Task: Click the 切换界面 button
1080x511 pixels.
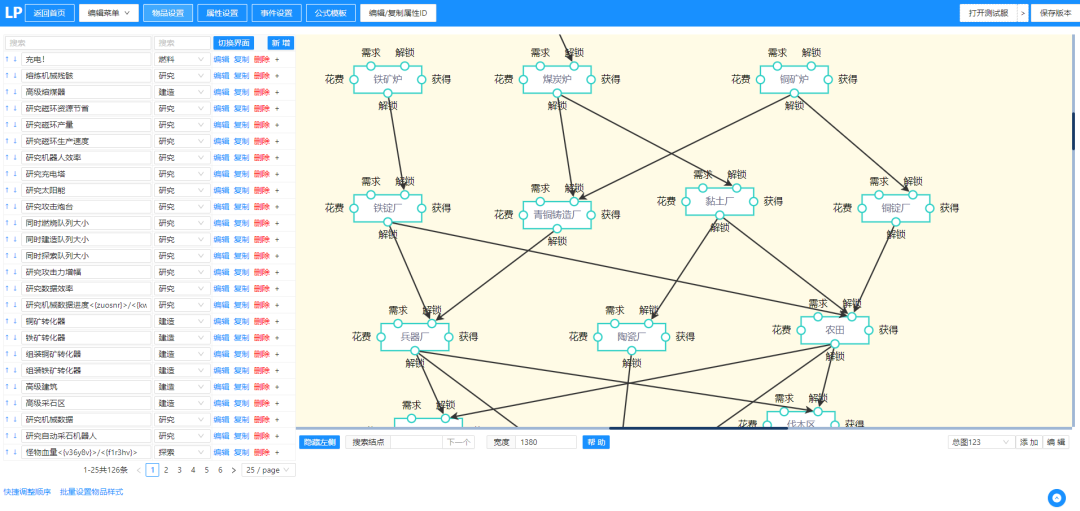Action: [x=233, y=43]
